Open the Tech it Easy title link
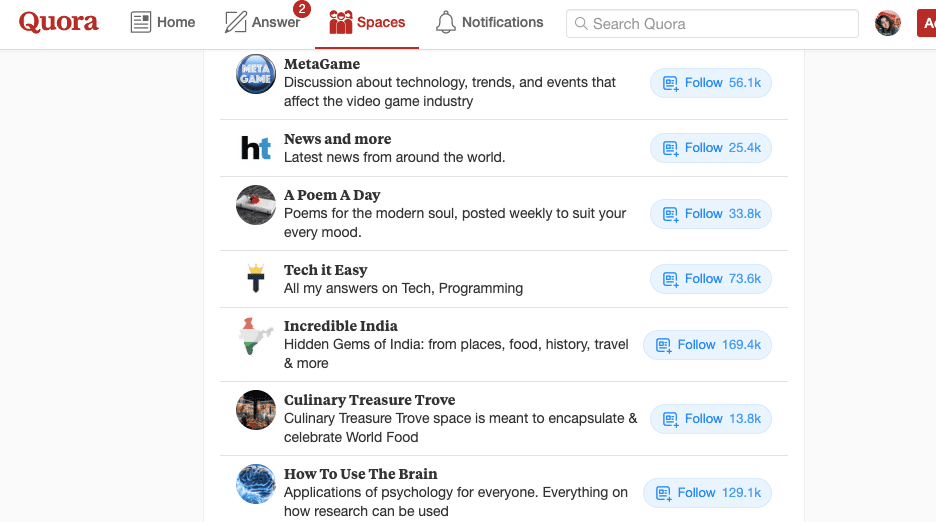 325,270
